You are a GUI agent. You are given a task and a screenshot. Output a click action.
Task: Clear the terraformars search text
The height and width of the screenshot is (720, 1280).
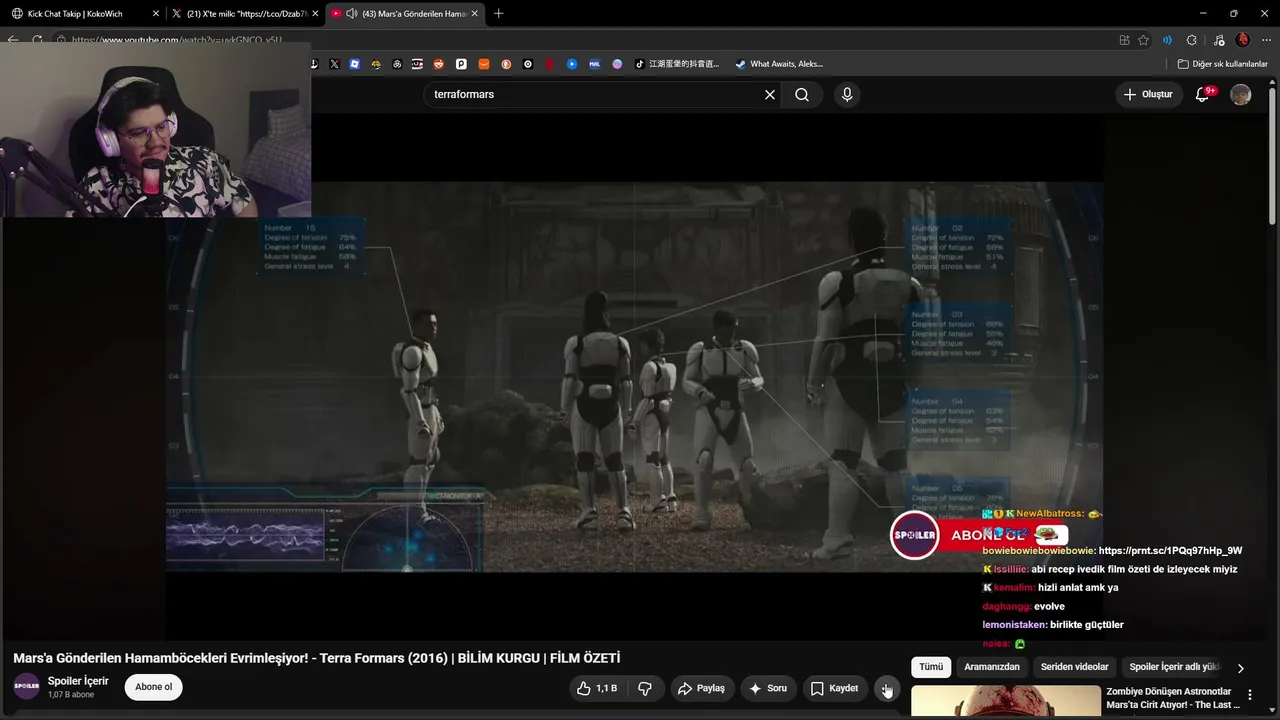770,95
